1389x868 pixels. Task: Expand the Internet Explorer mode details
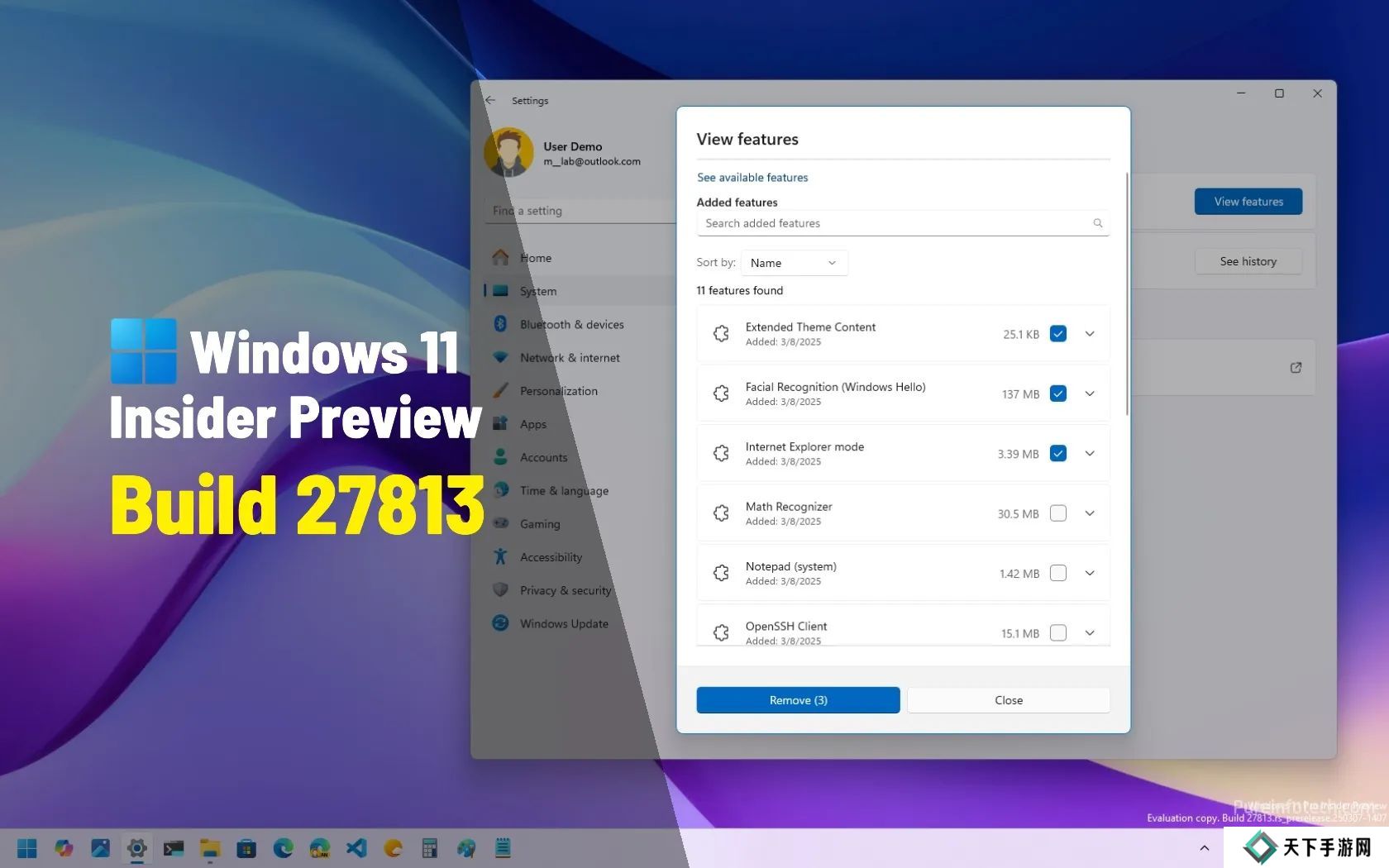click(1090, 453)
